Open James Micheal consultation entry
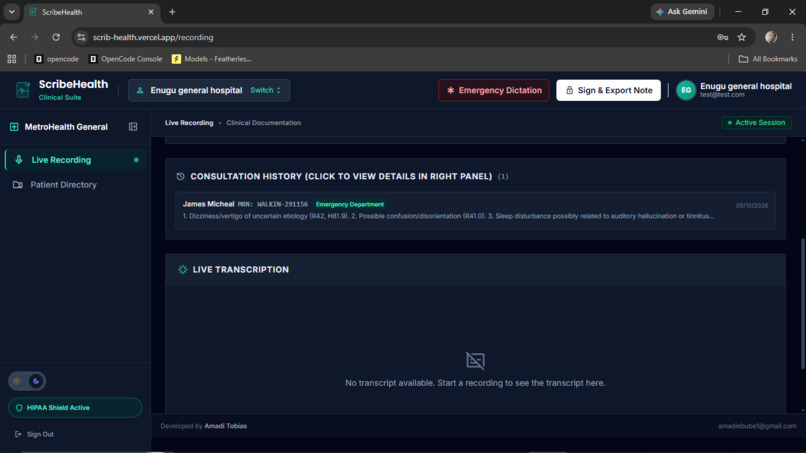 click(x=475, y=210)
